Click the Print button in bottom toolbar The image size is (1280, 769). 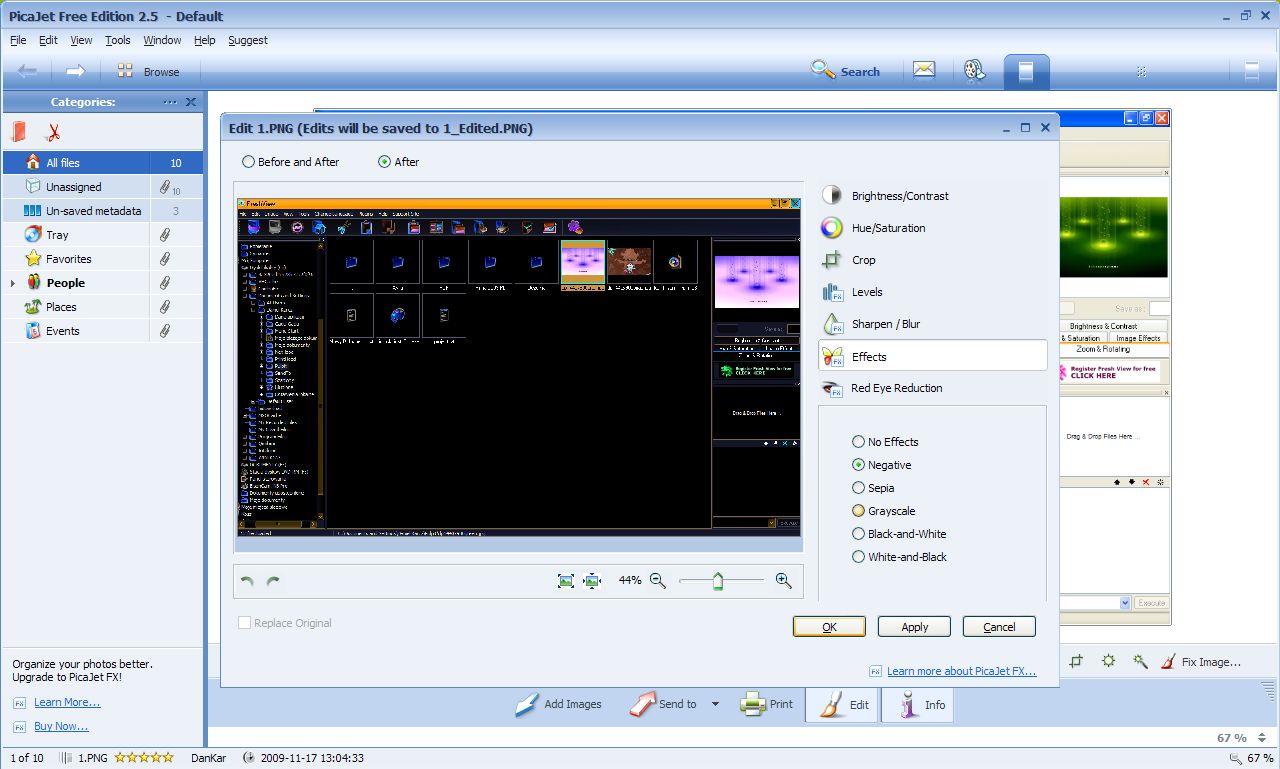point(767,704)
